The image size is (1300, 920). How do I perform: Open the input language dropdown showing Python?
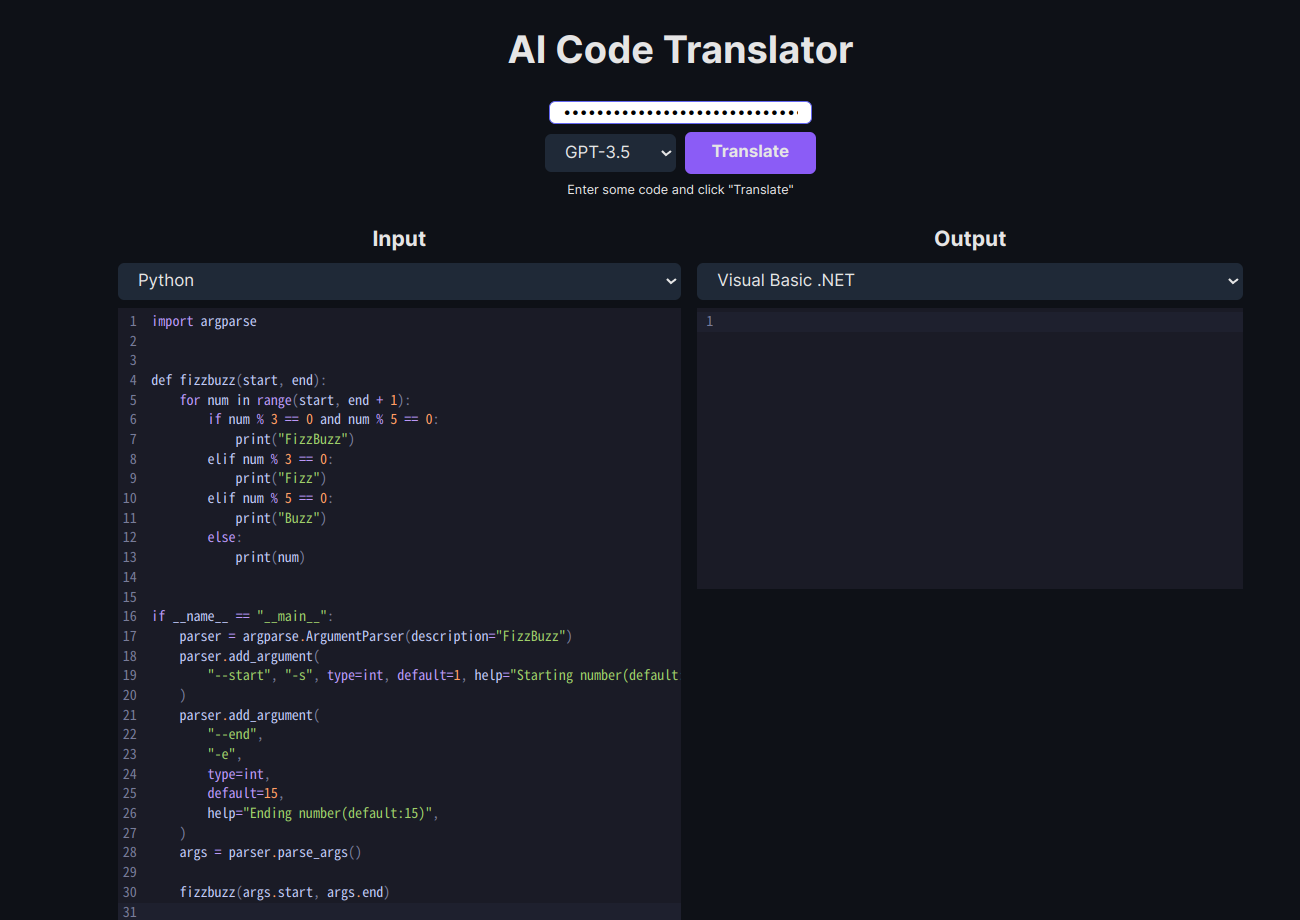pyautogui.click(x=399, y=281)
